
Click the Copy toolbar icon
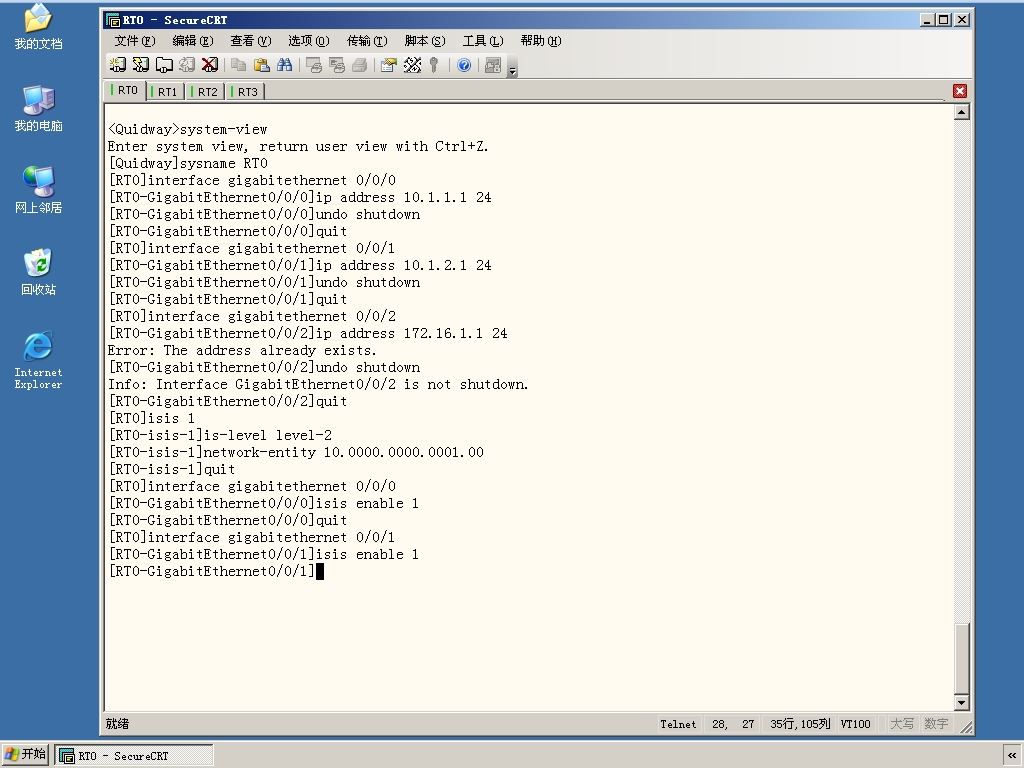click(239, 65)
